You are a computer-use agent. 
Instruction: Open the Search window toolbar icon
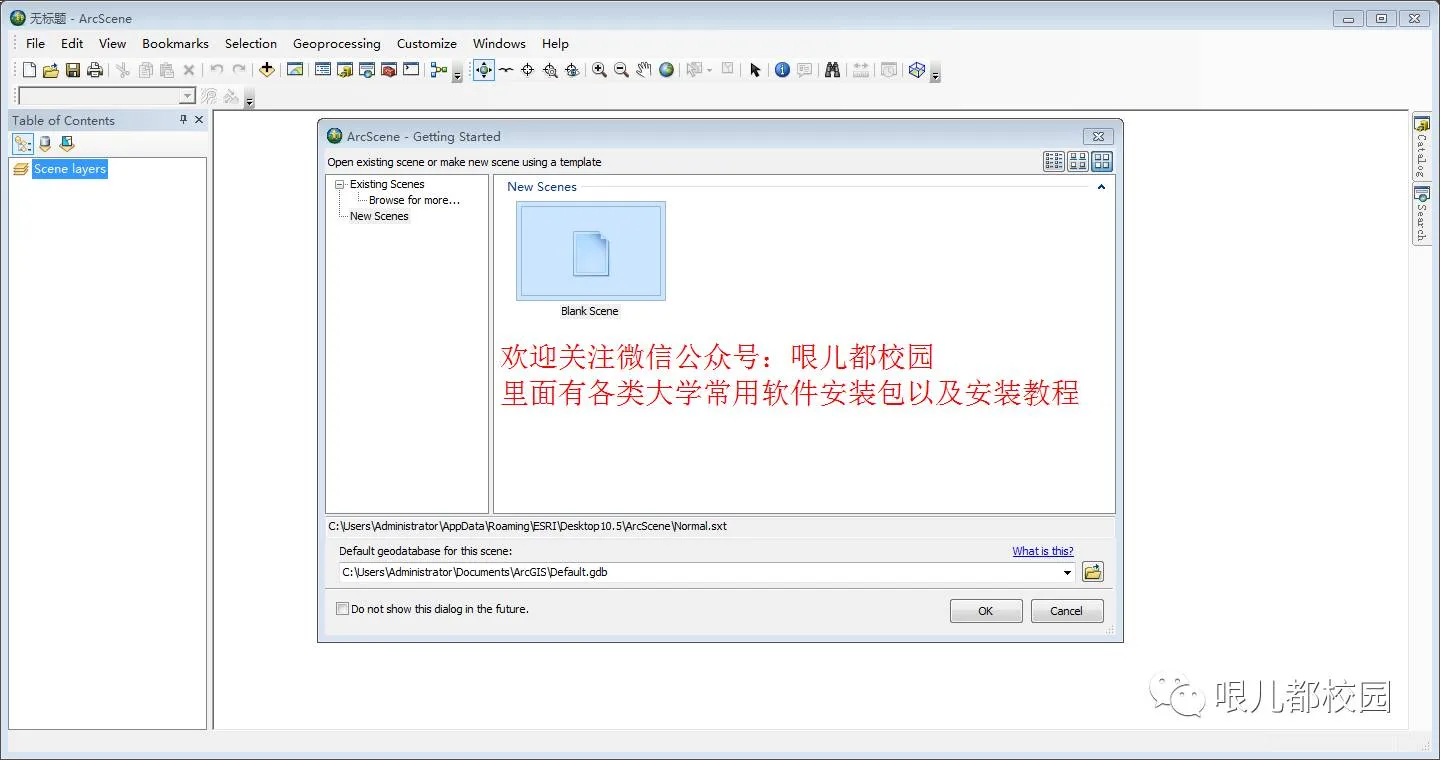[x=367, y=70]
